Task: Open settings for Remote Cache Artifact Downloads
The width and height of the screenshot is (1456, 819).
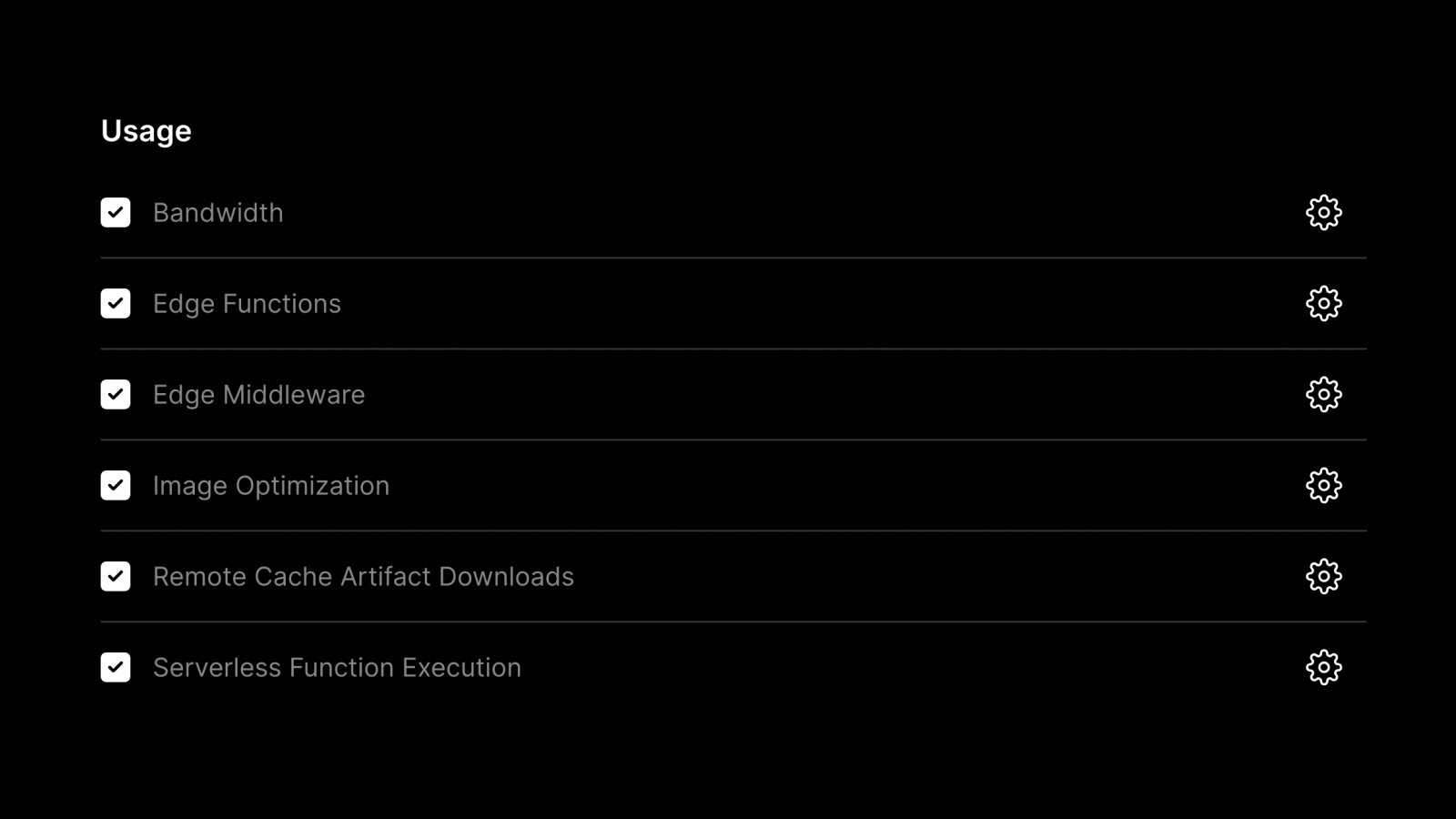Action: 1324,576
